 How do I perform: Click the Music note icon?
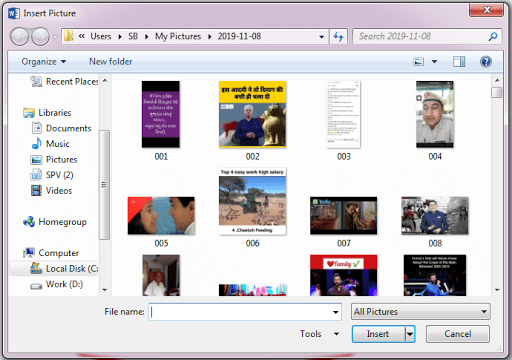(x=36, y=144)
